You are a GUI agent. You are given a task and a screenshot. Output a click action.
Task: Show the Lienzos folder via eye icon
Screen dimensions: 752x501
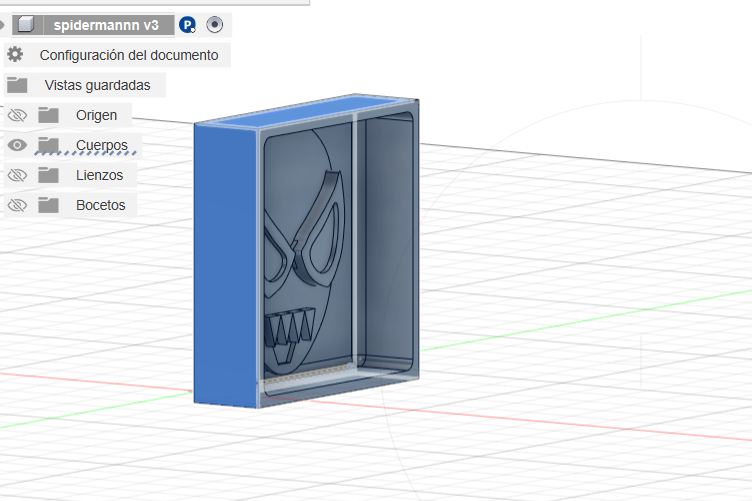(17, 175)
